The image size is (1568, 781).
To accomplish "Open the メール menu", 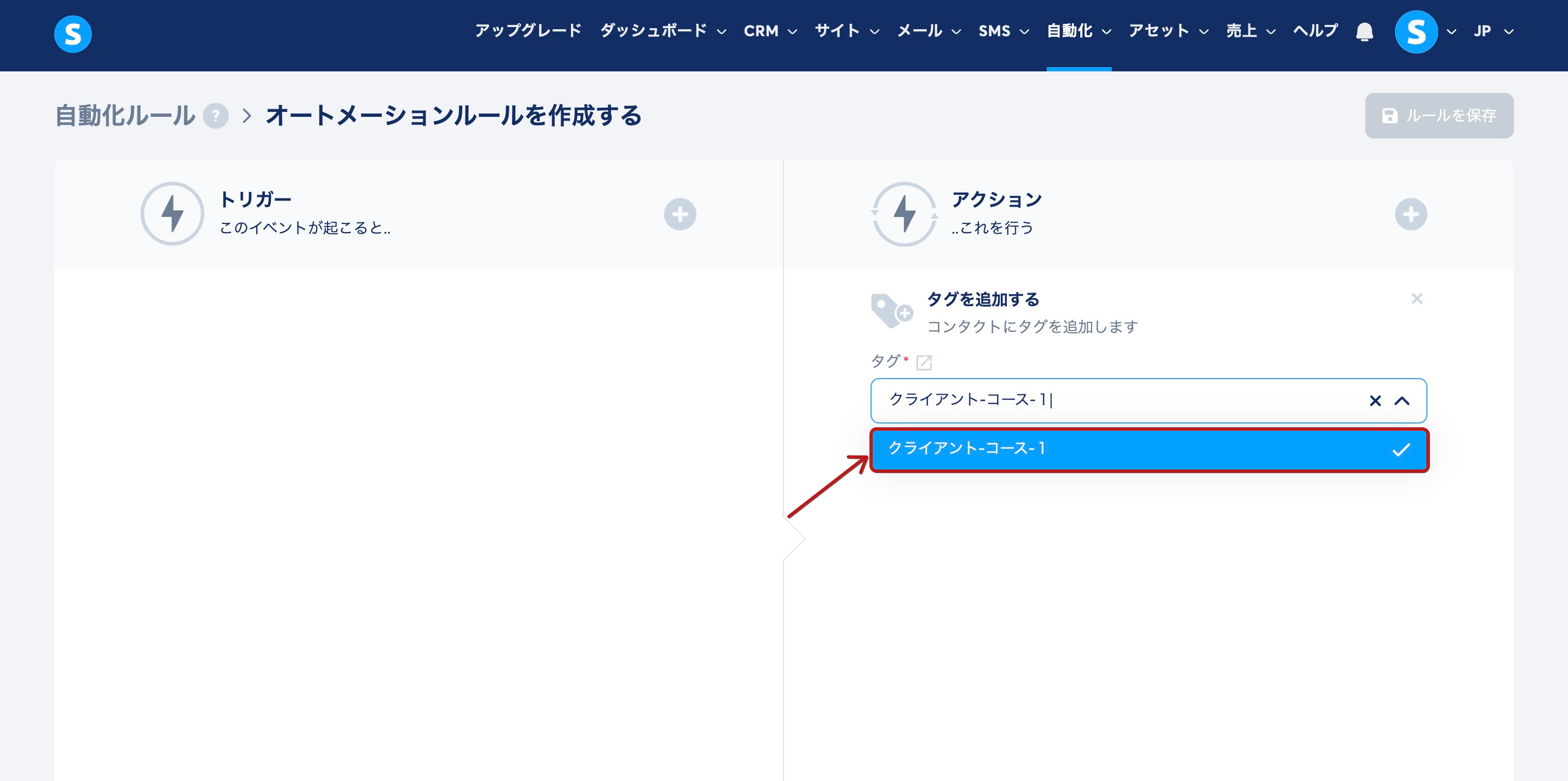I will 928,32.
